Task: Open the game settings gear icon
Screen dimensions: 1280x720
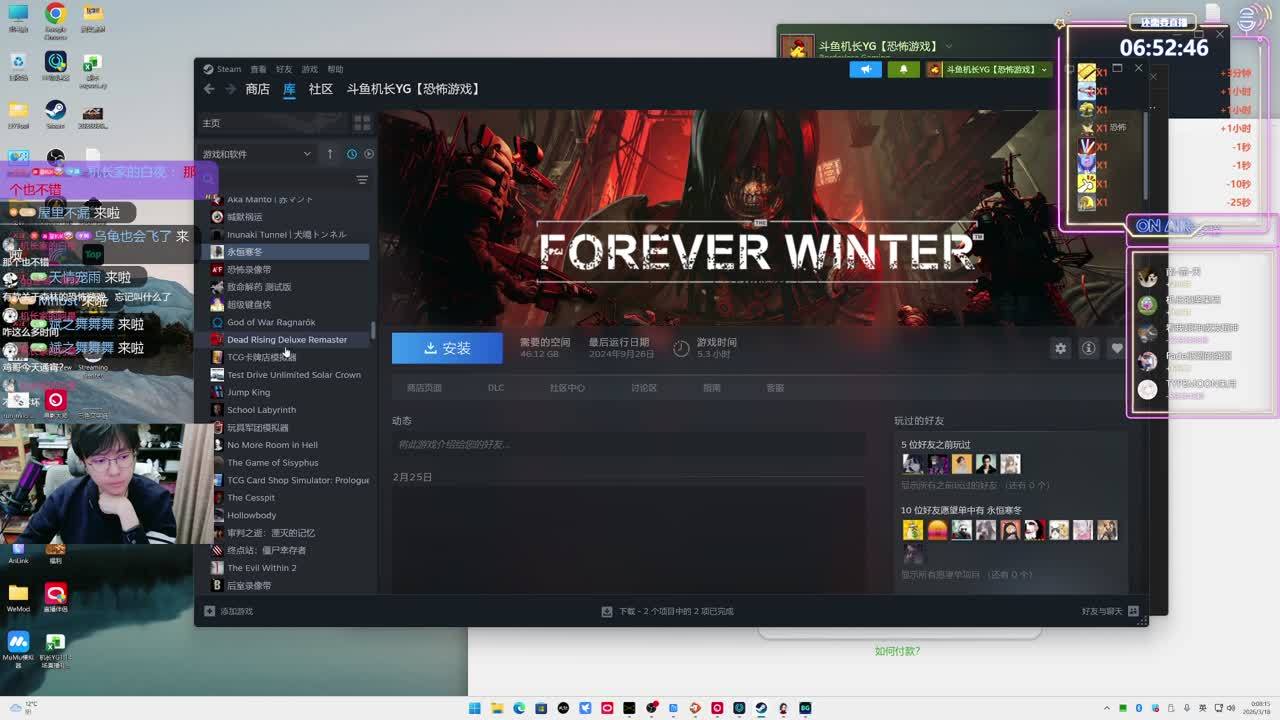Action: tap(1060, 348)
